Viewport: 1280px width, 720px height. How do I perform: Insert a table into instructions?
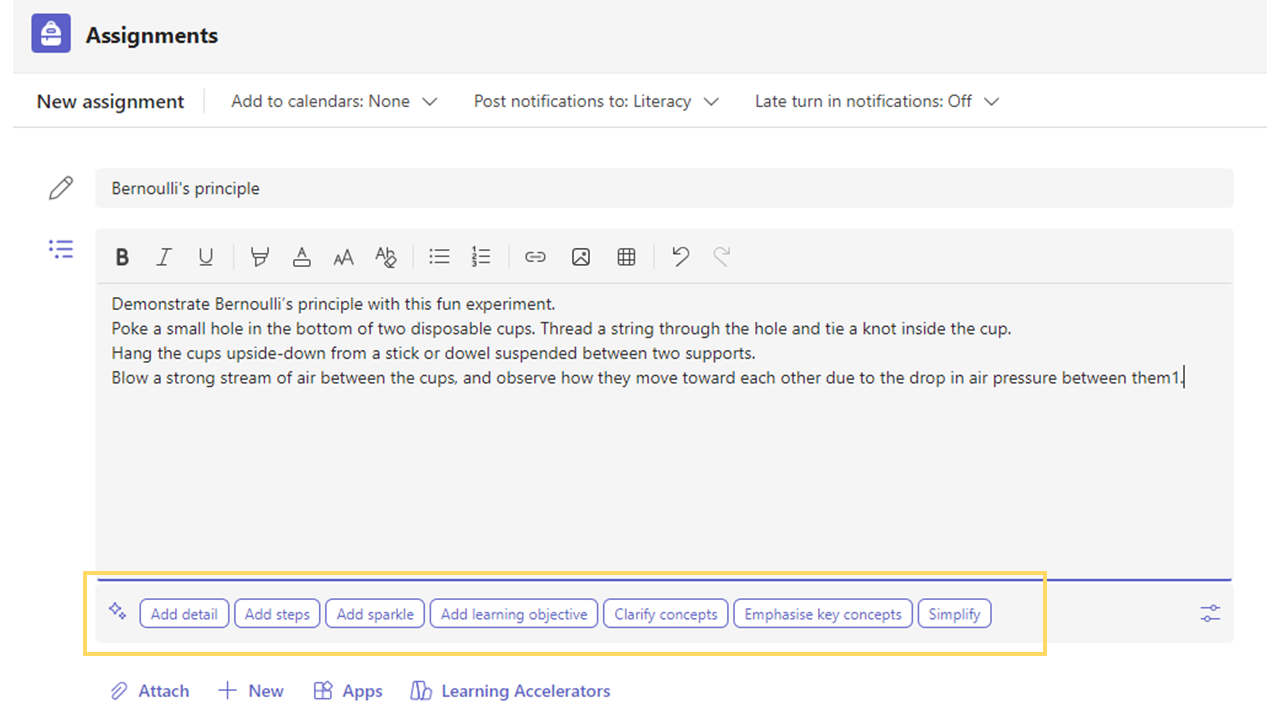click(x=627, y=257)
